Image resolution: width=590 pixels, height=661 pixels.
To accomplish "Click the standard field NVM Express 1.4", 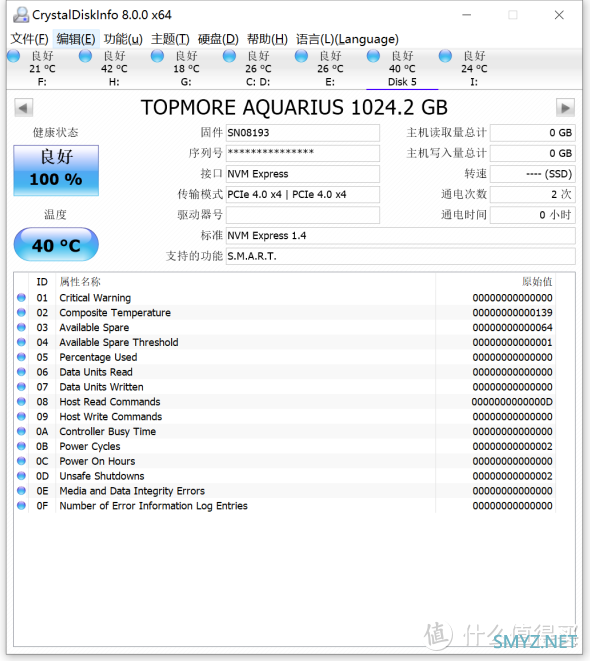I will (400, 236).
